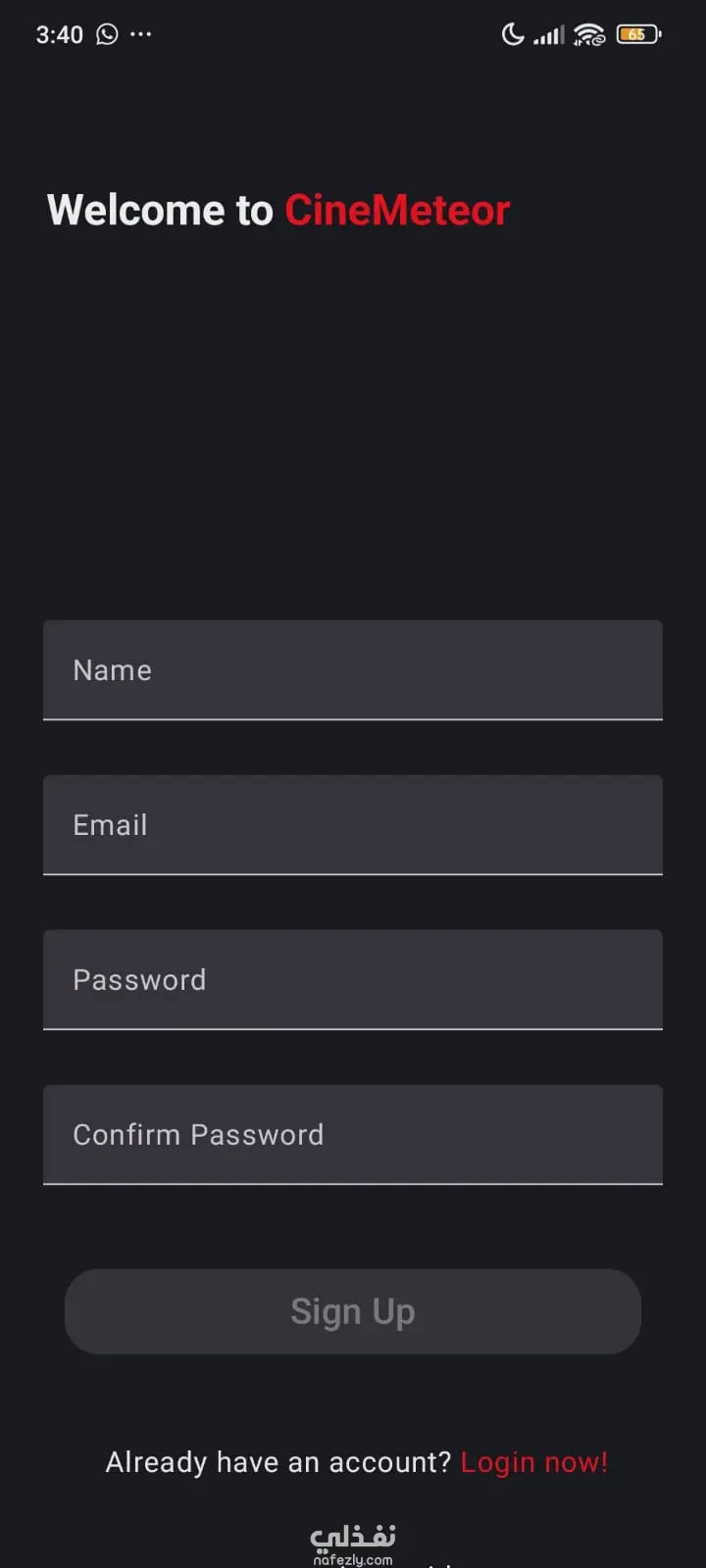
Task: Focus the Name input field
Action: click(353, 670)
